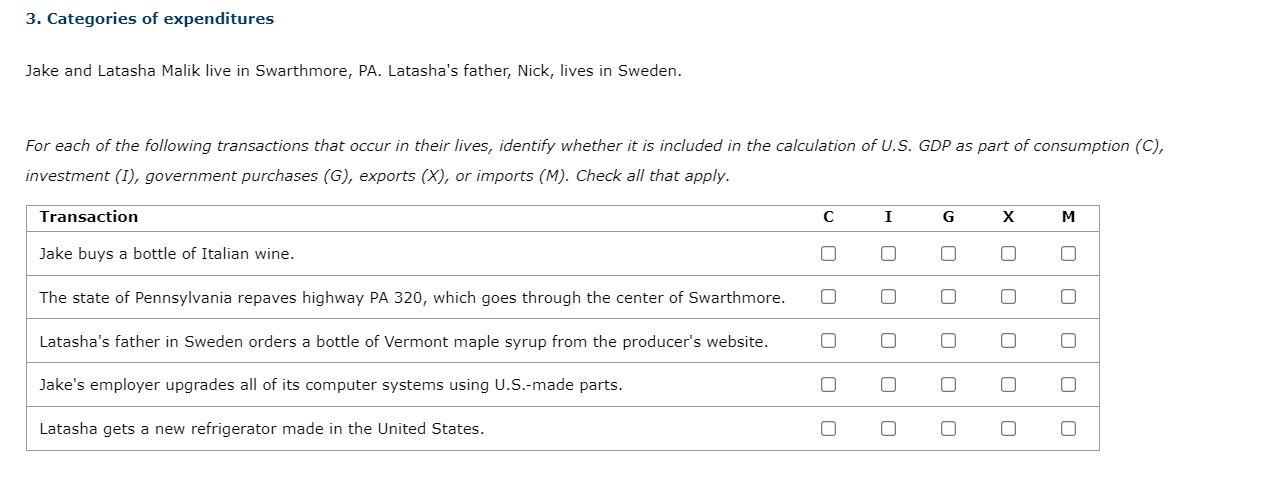This screenshot has height=479, width=1270.
Task: Check M for Jake buys Italian wine
Action: [1068, 253]
